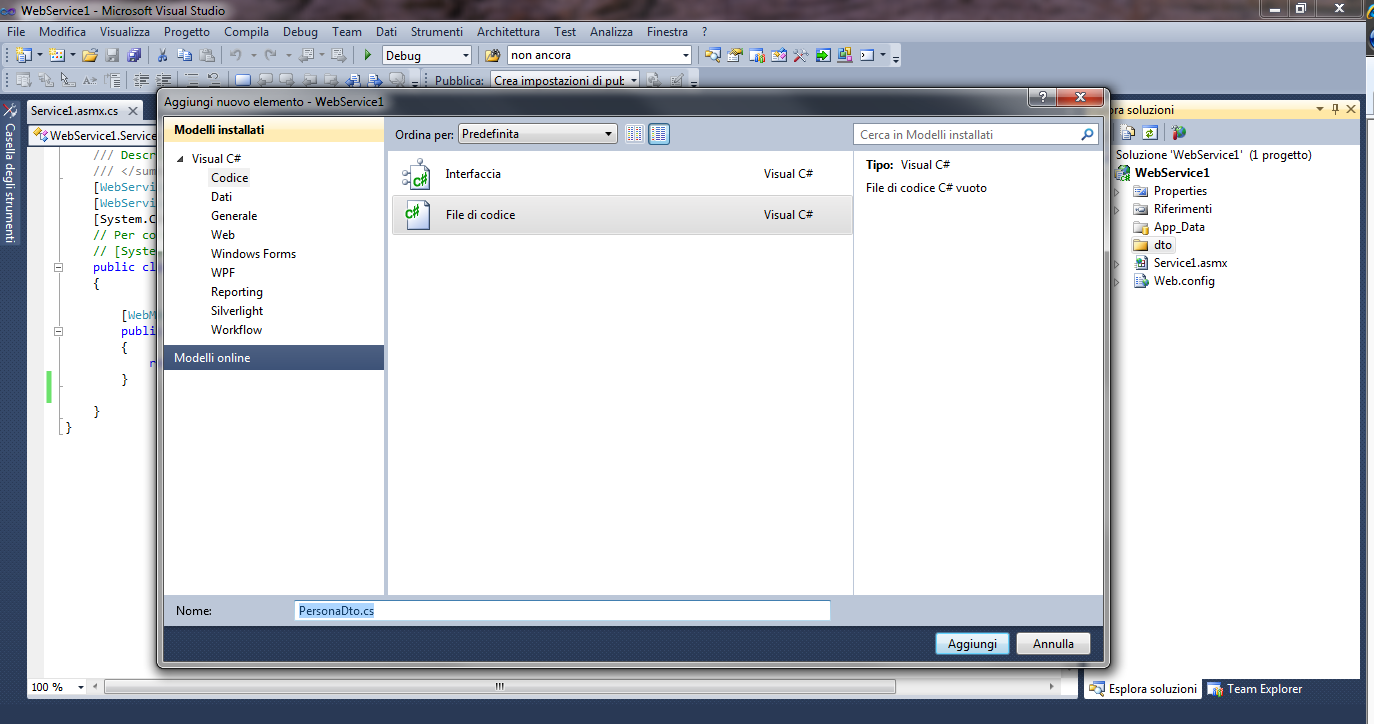Switch to the Esplora soluzioni tab
The height and width of the screenshot is (724, 1374).
(x=1143, y=689)
